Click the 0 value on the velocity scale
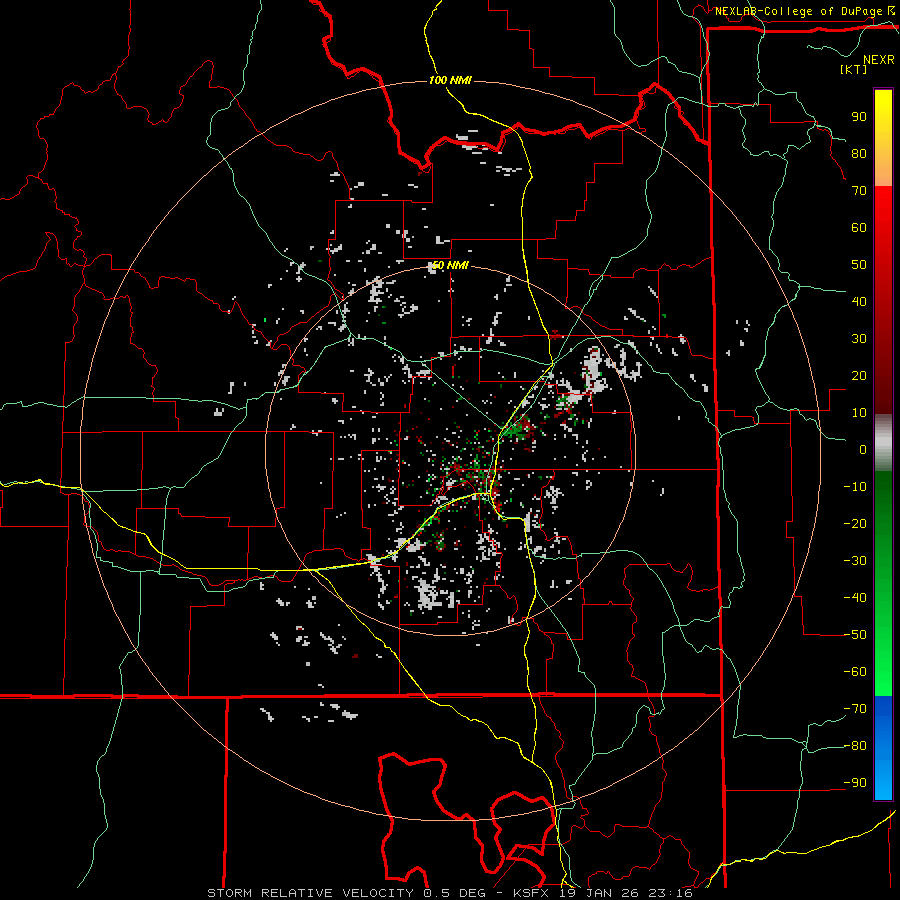 coord(863,449)
